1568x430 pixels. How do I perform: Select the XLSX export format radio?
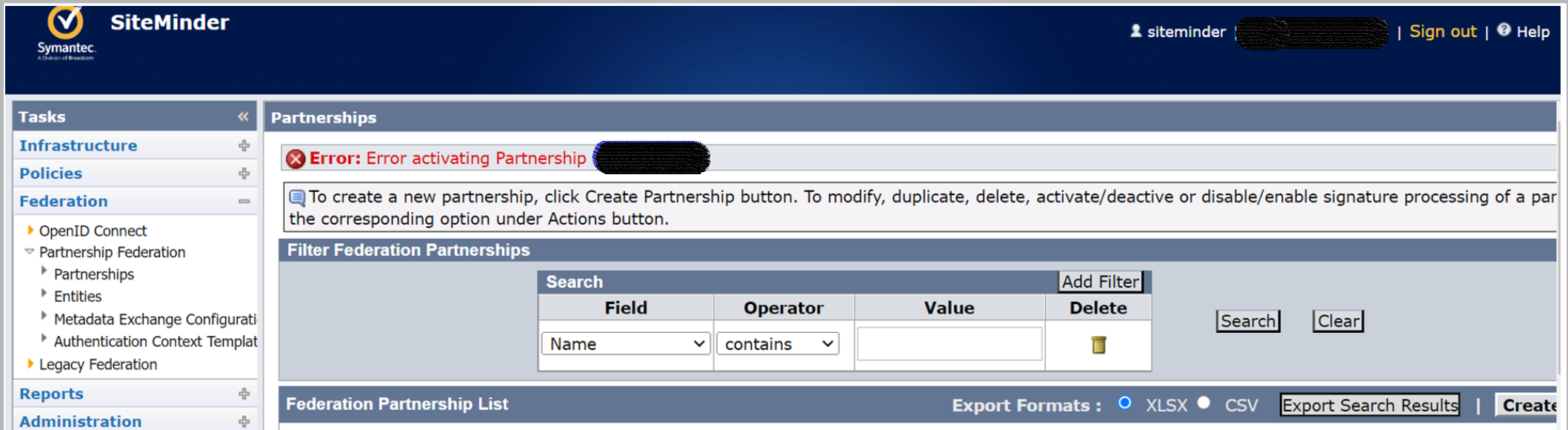point(1125,403)
